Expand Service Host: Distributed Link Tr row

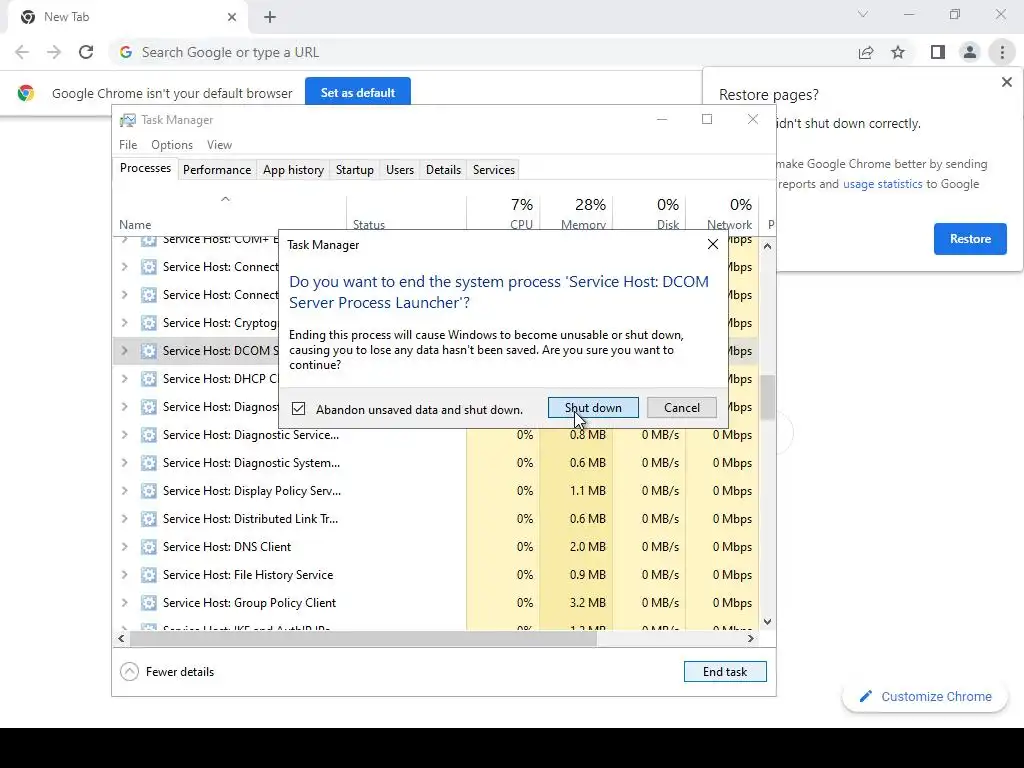pyautogui.click(x=125, y=519)
